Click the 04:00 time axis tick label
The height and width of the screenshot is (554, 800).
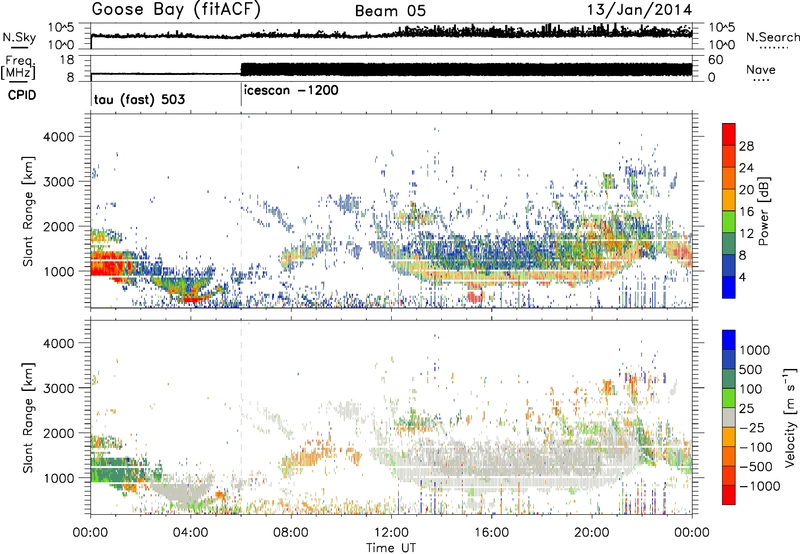coord(190,533)
